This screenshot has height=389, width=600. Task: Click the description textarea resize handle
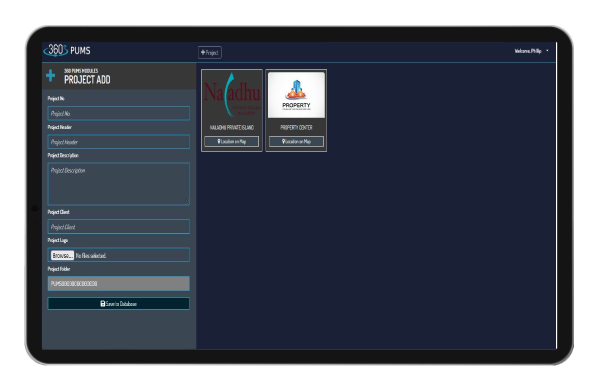[187, 202]
